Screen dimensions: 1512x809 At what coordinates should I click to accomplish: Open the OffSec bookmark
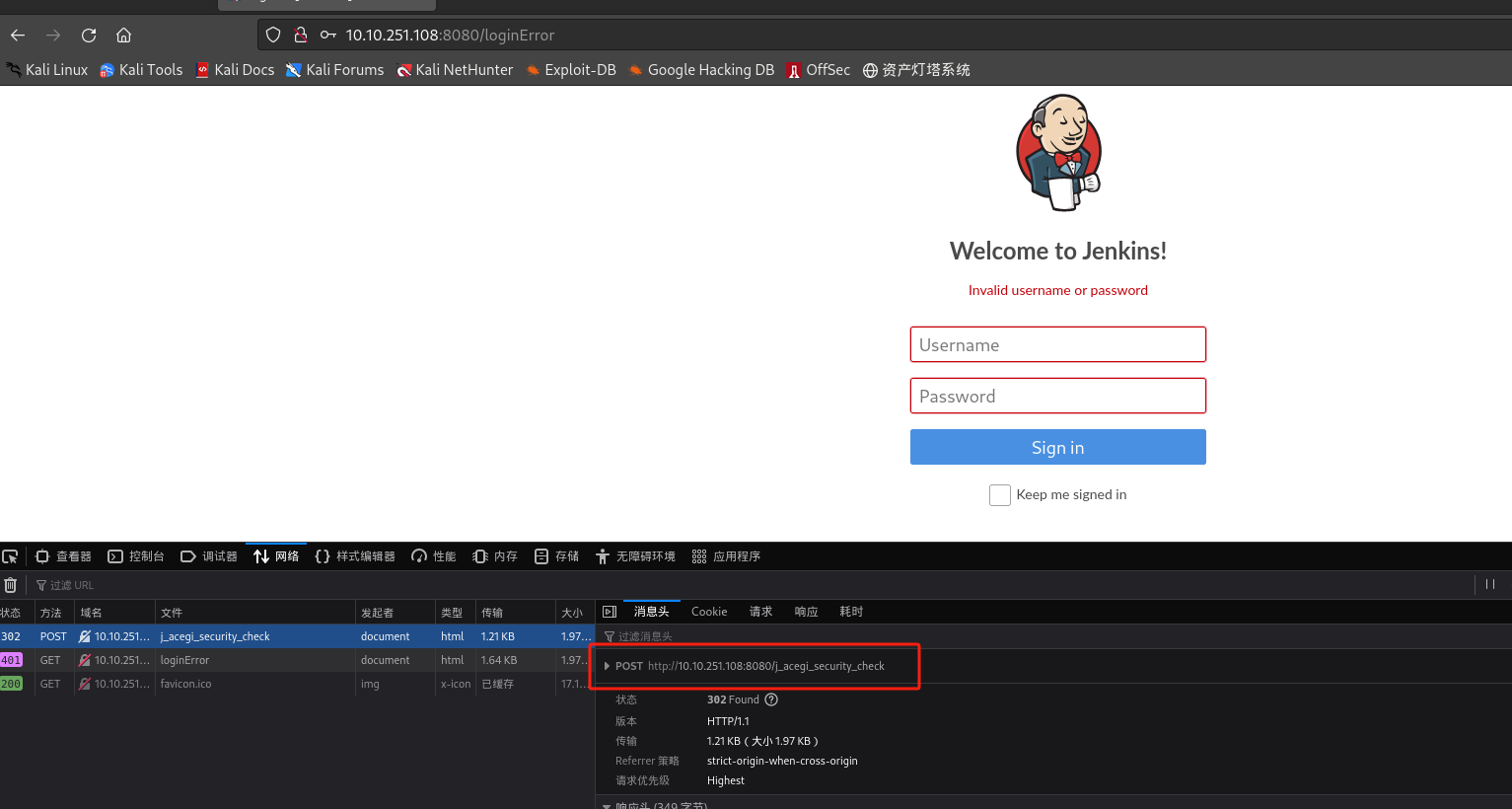coord(819,70)
